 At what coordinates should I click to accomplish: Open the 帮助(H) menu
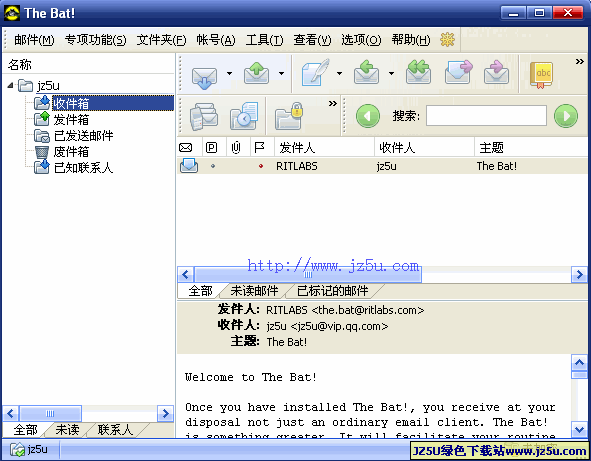coord(410,40)
